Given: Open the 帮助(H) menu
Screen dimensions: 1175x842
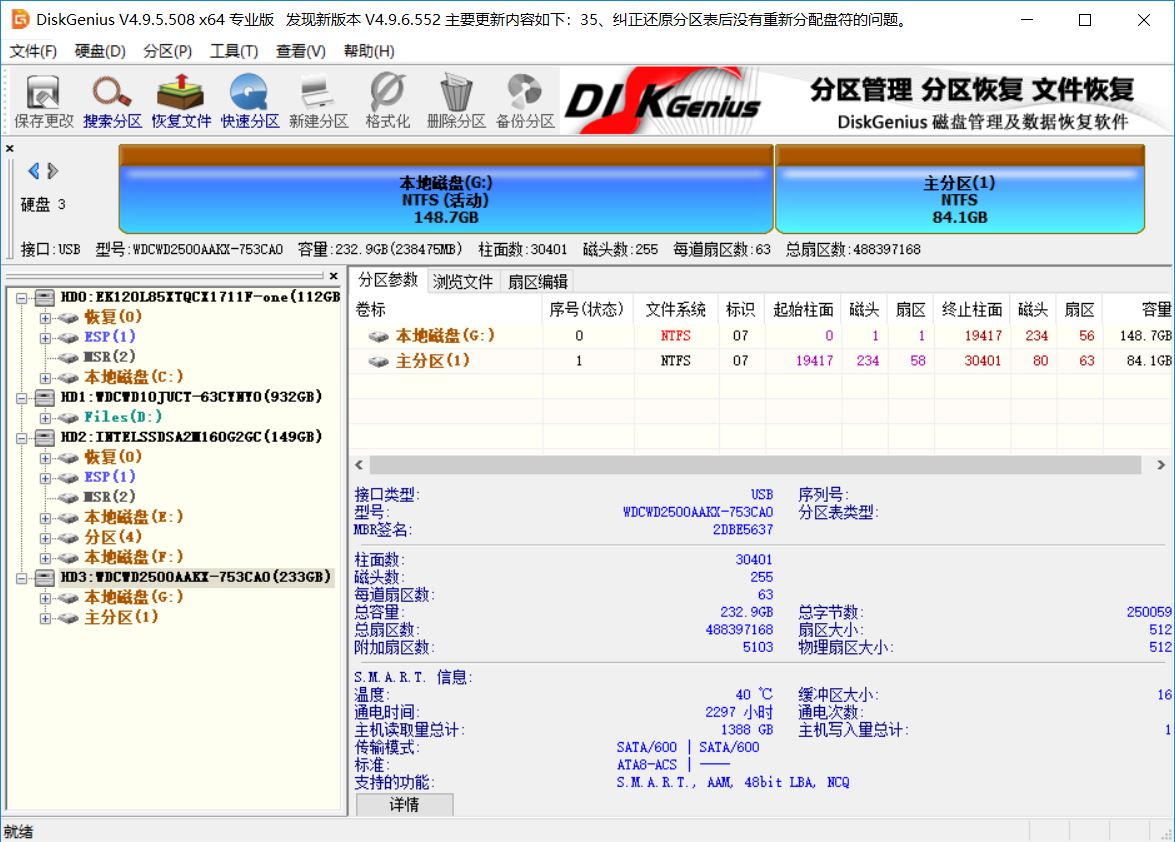Looking at the screenshot, I should tap(369, 51).
